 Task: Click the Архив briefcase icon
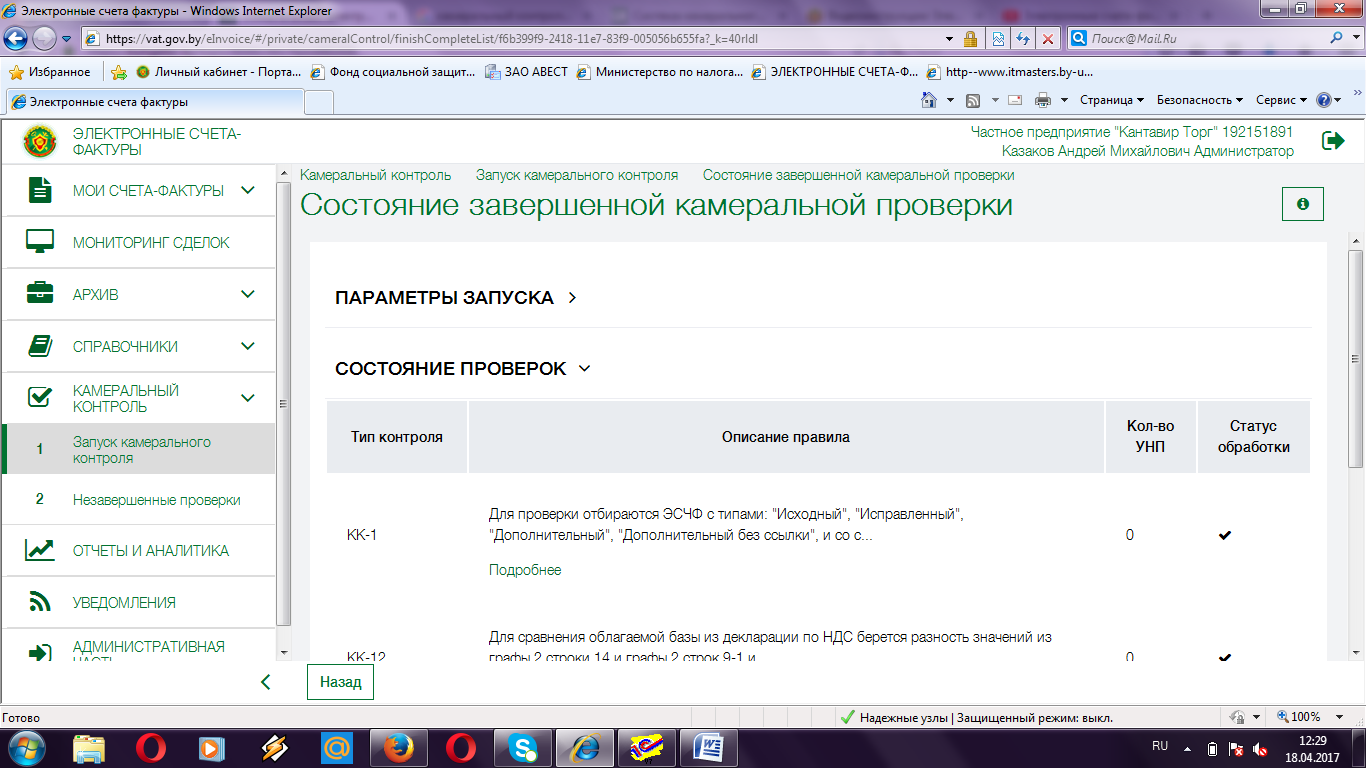[x=40, y=294]
